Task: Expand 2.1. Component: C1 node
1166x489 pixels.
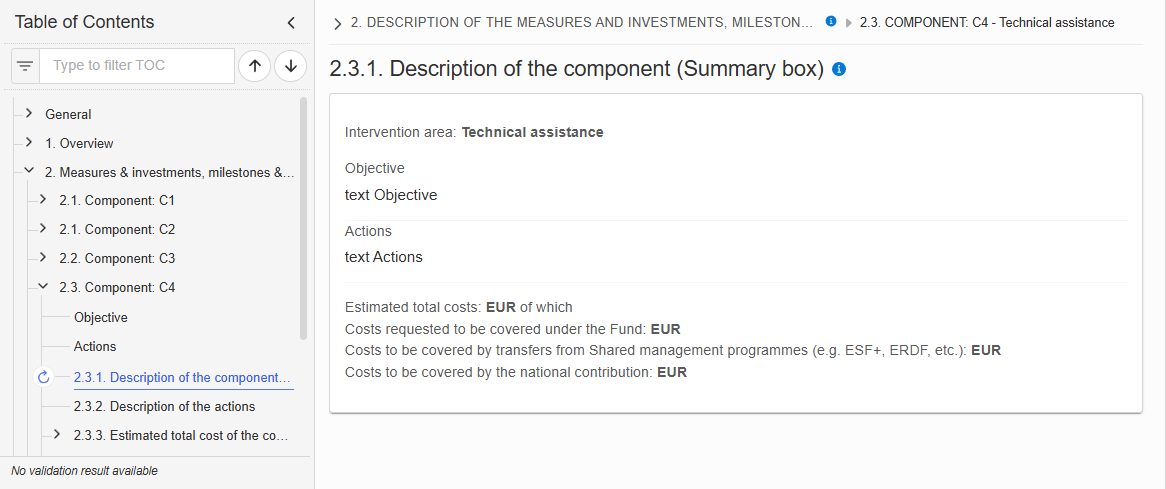Action: pos(43,200)
